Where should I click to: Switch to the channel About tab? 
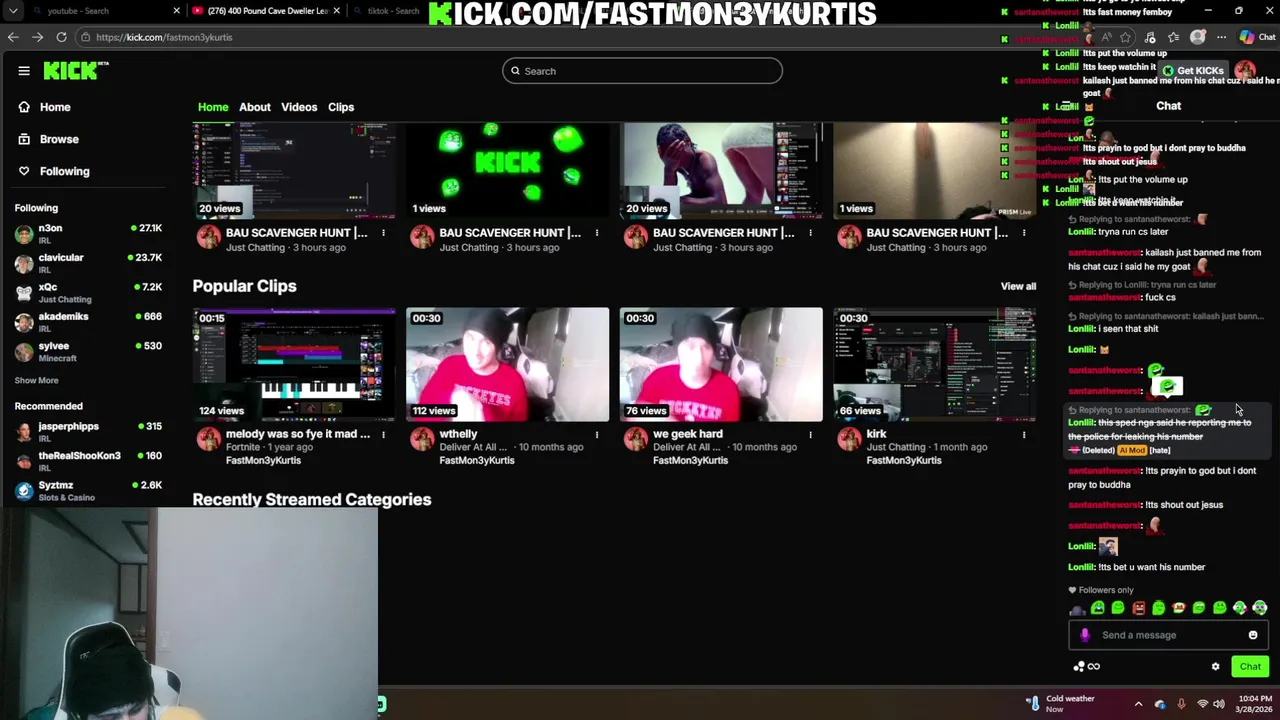(x=254, y=107)
